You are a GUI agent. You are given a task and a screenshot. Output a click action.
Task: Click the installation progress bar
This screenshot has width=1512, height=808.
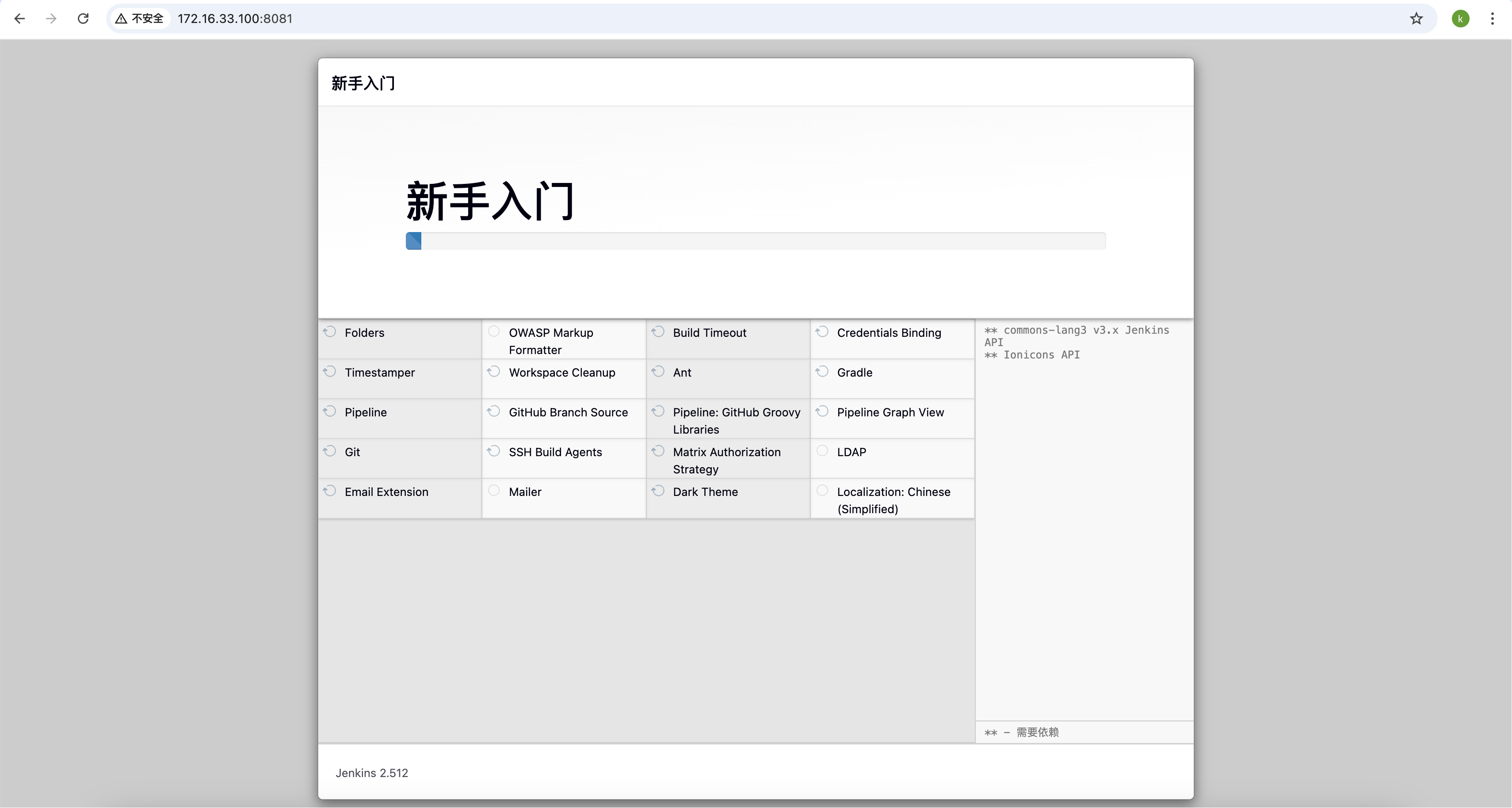756,241
